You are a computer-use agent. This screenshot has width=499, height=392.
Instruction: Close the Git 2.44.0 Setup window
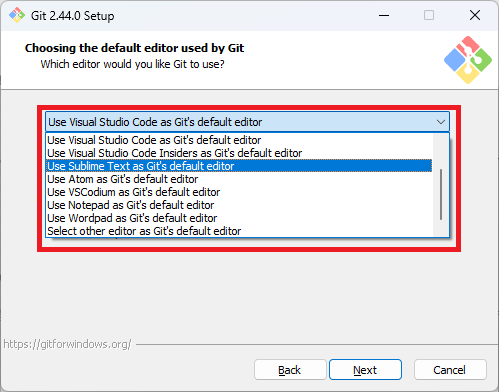475,15
